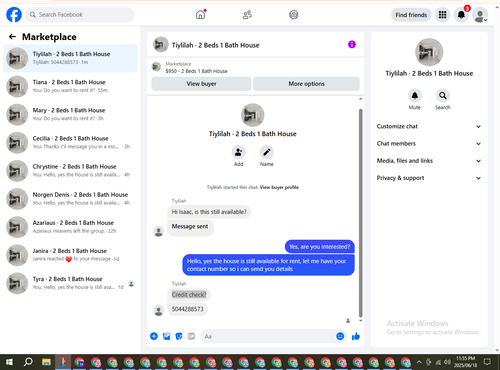This screenshot has height=370, width=500.
Task: Click the 'Yes, are you interested?' message
Action: [319, 247]
